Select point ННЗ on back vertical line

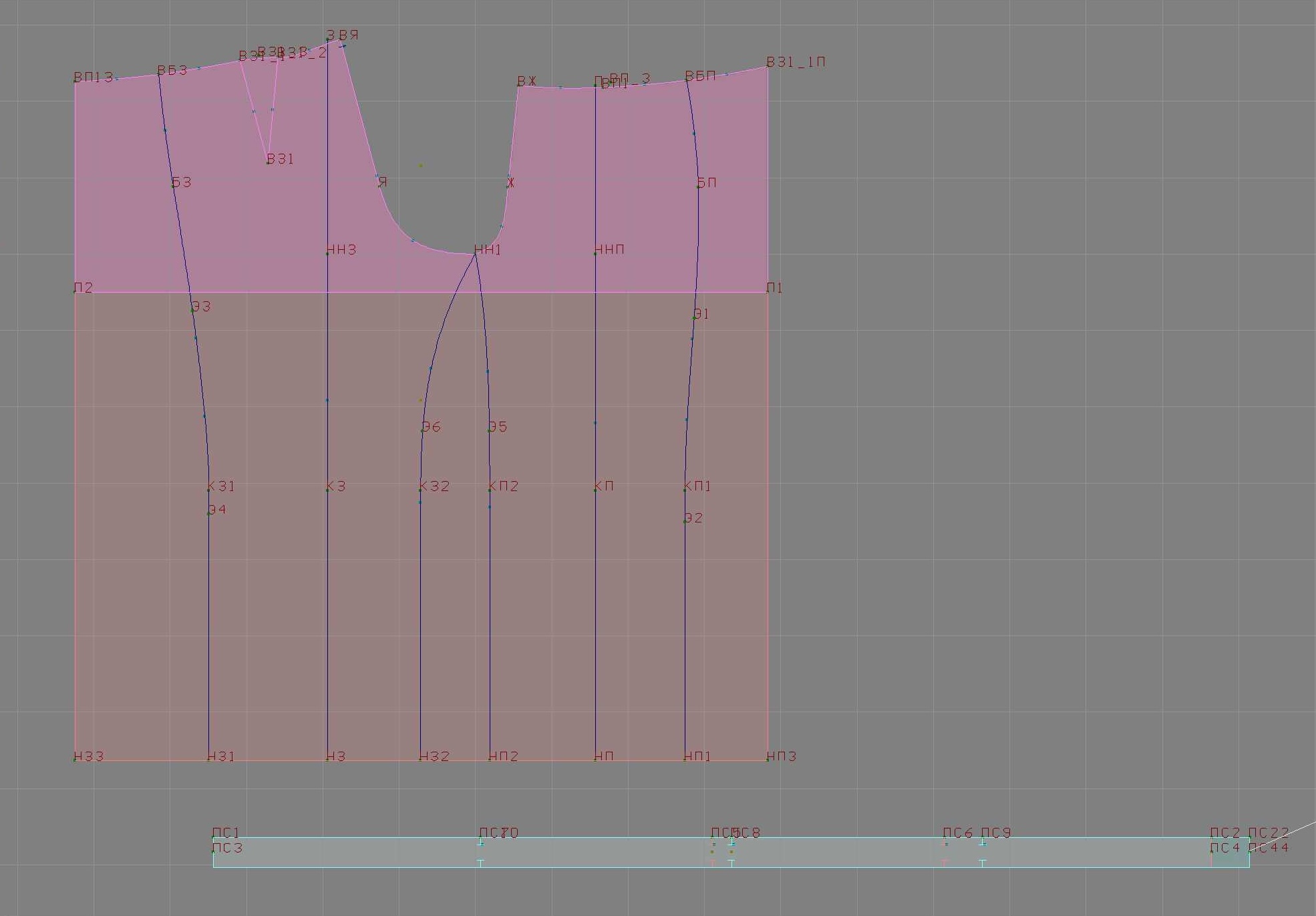(327, 254)
